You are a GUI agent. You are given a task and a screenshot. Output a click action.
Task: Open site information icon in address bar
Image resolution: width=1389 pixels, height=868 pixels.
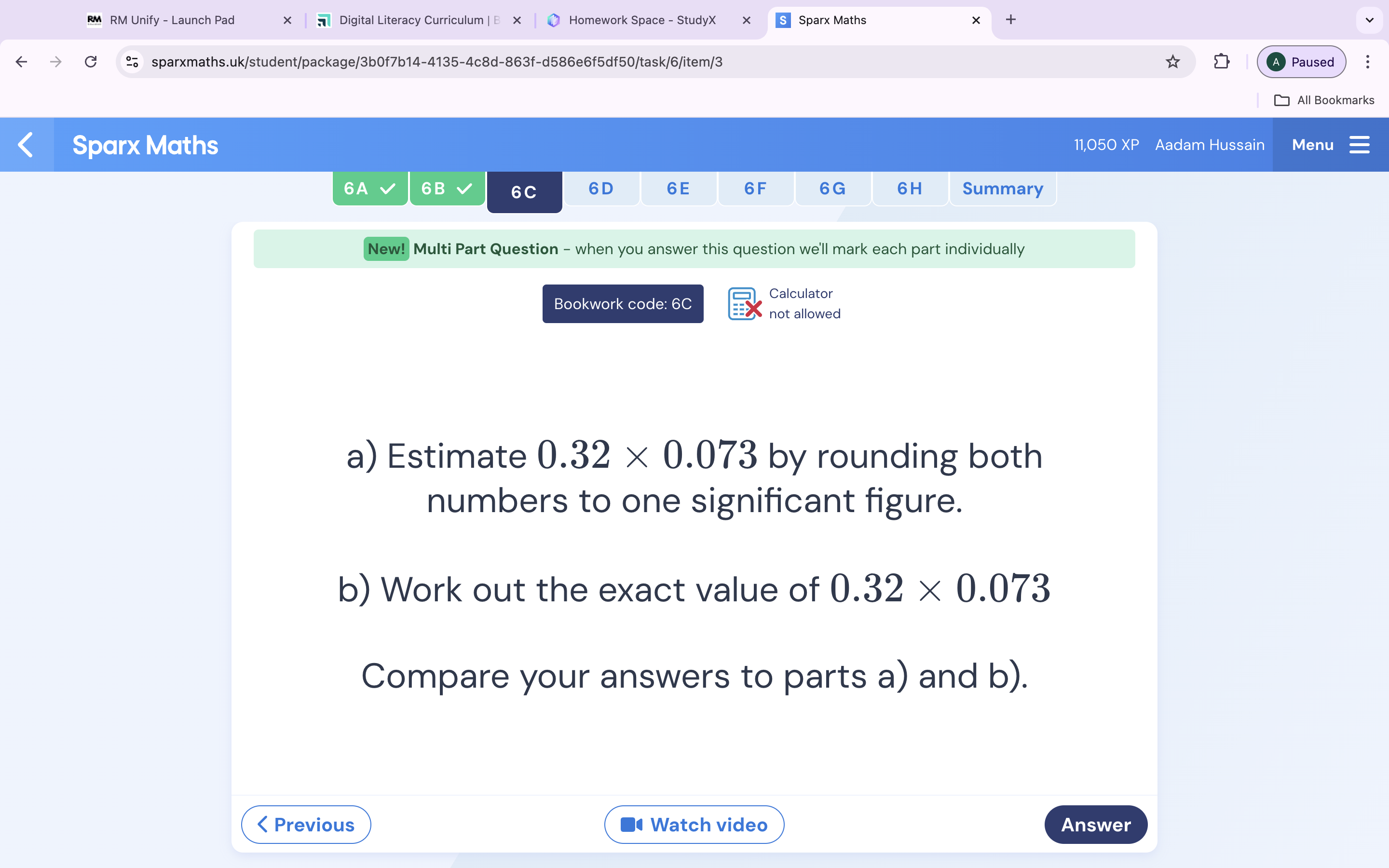[x=132, y=61]
